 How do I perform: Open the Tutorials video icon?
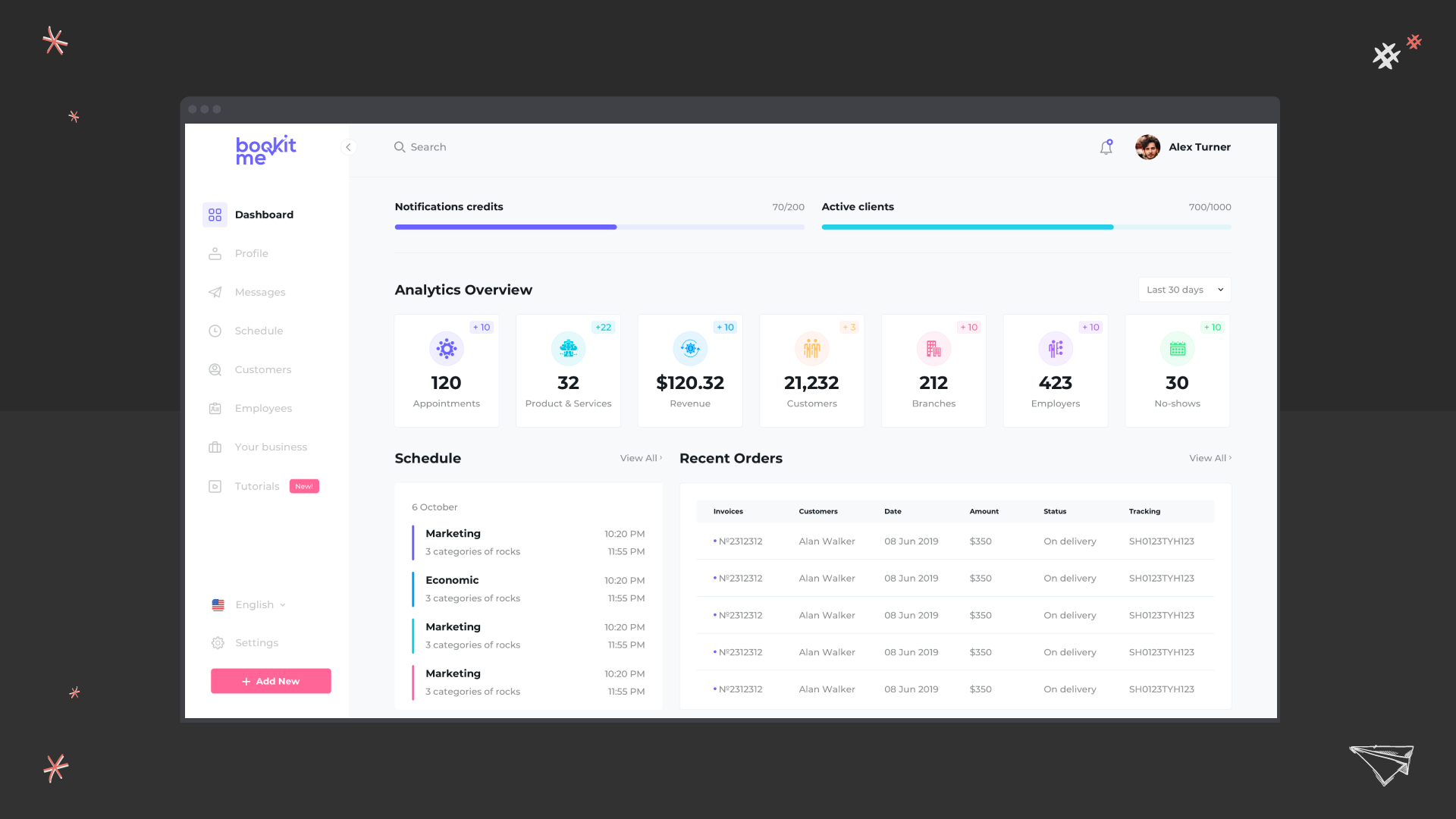point(215,486)
